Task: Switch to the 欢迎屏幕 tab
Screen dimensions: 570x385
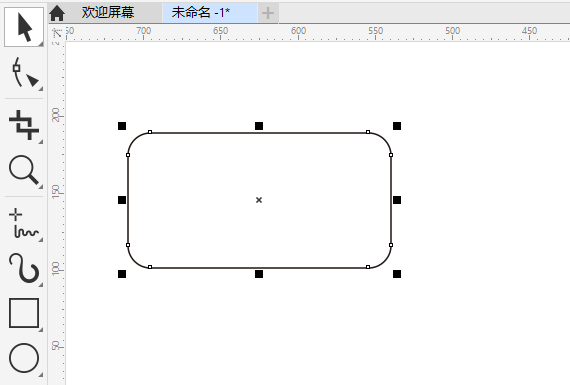Action: coord(108,13)
